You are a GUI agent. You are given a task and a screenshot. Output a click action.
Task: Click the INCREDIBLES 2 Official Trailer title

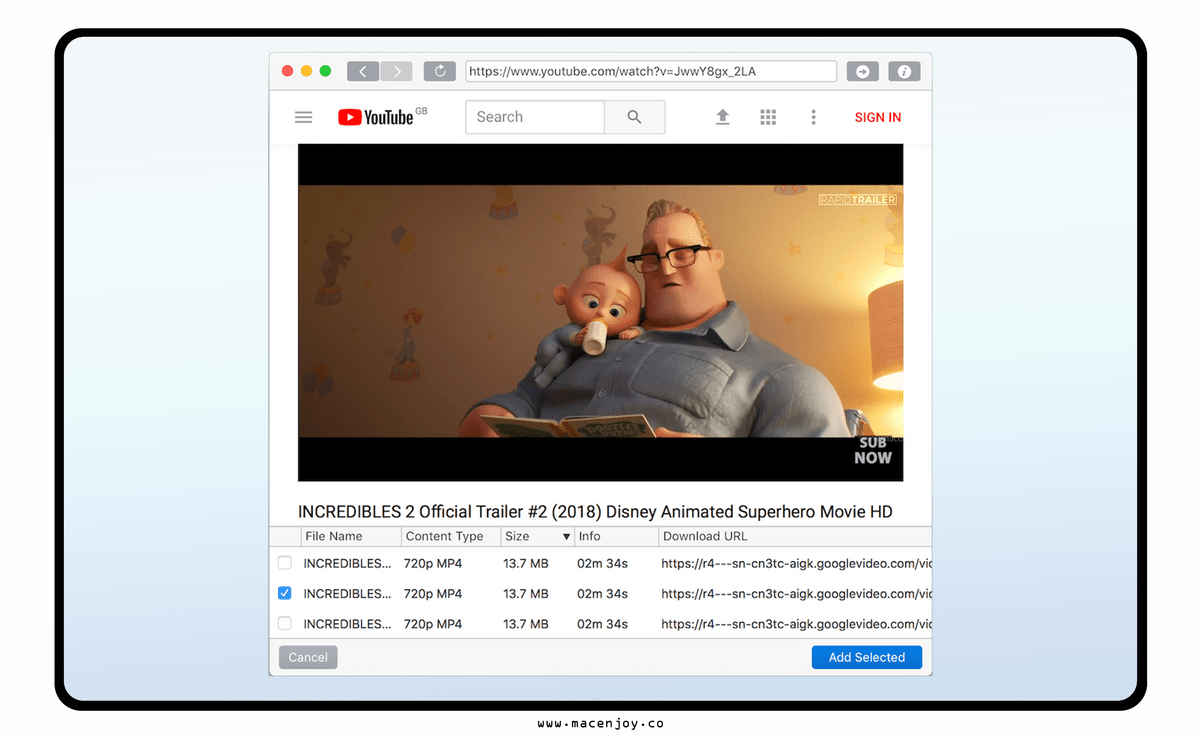click(595, 511)
